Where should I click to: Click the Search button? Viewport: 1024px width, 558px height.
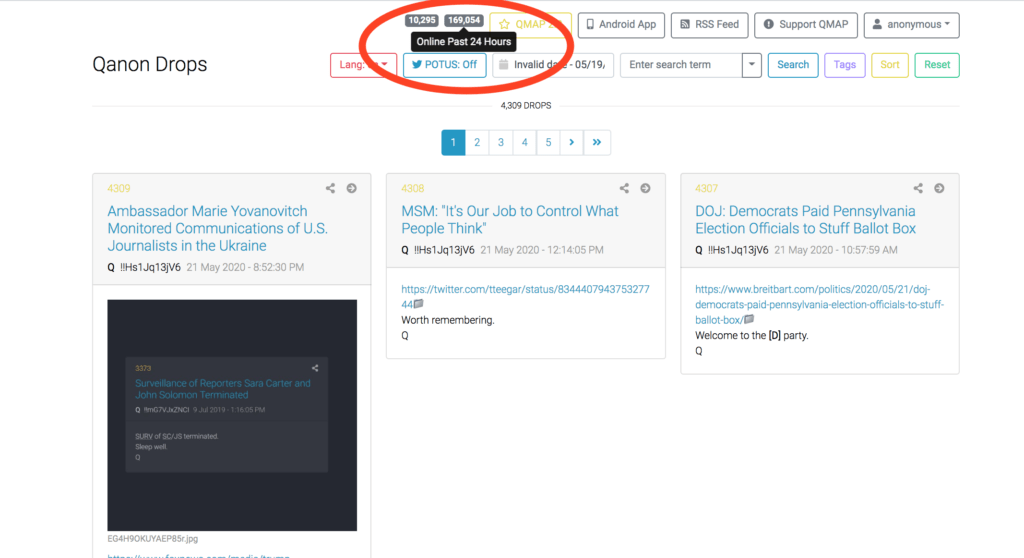click(x=792, y=65)
